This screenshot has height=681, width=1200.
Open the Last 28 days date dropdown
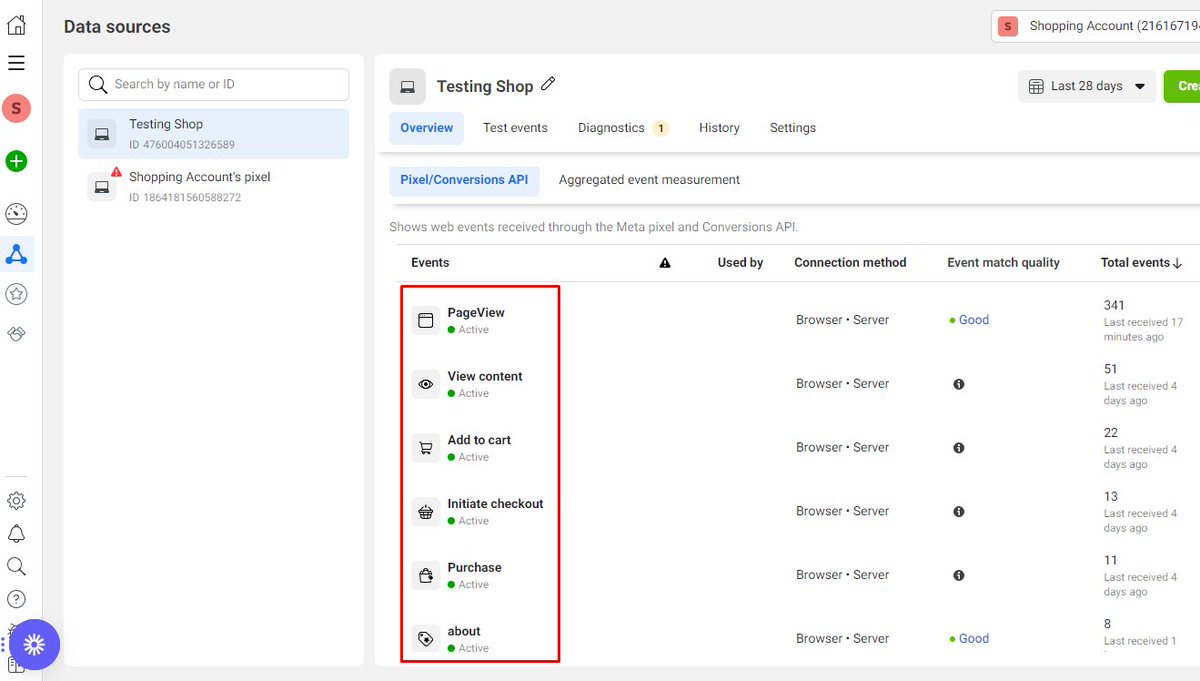click(x=1087, y=86)
